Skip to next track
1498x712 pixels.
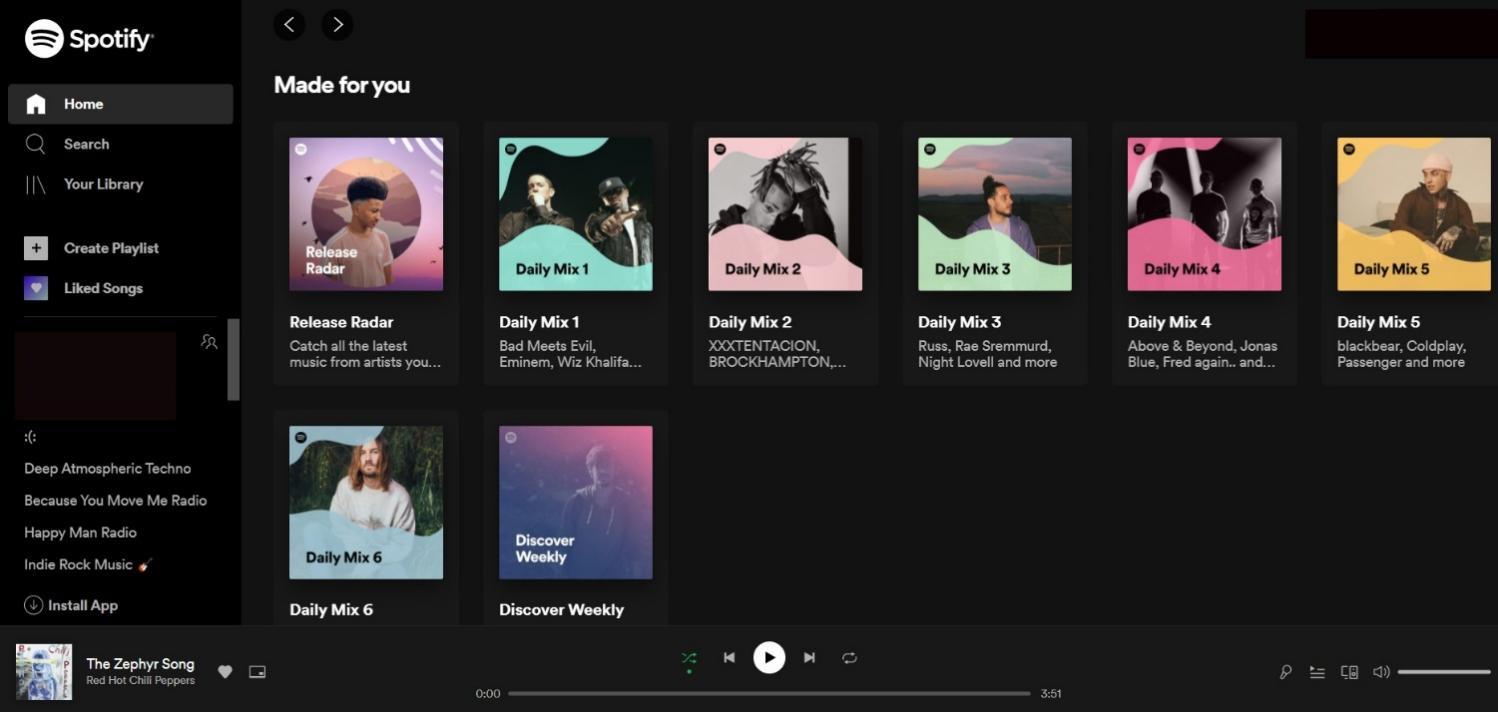(x=809, y=658)
